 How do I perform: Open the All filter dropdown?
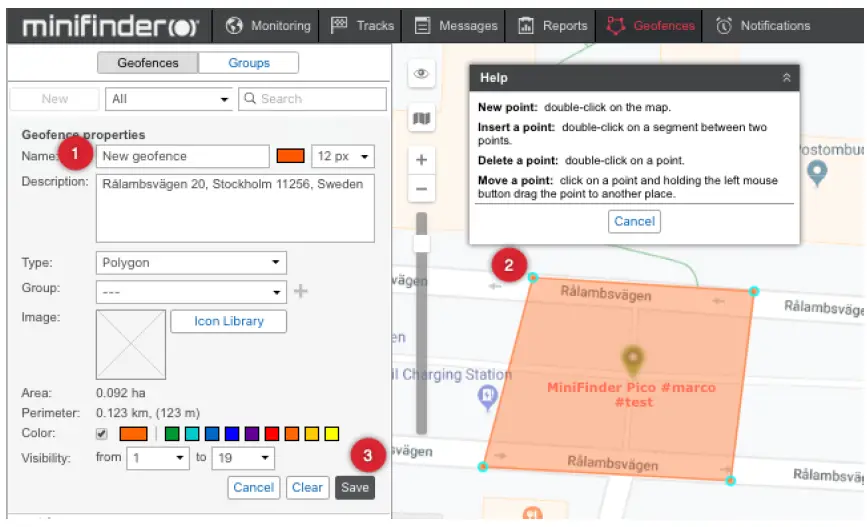point(169,99)
